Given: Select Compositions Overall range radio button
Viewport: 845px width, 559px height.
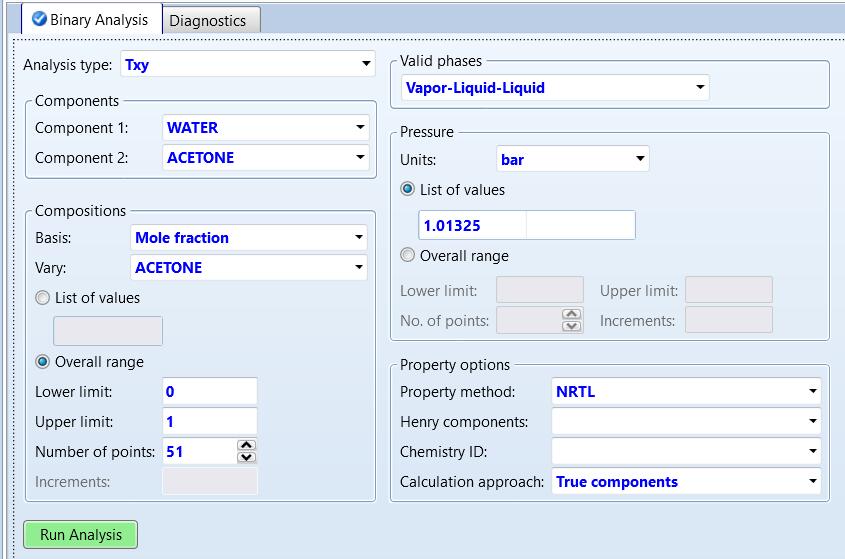Looking at the screenshot, I should pos(43,362).
